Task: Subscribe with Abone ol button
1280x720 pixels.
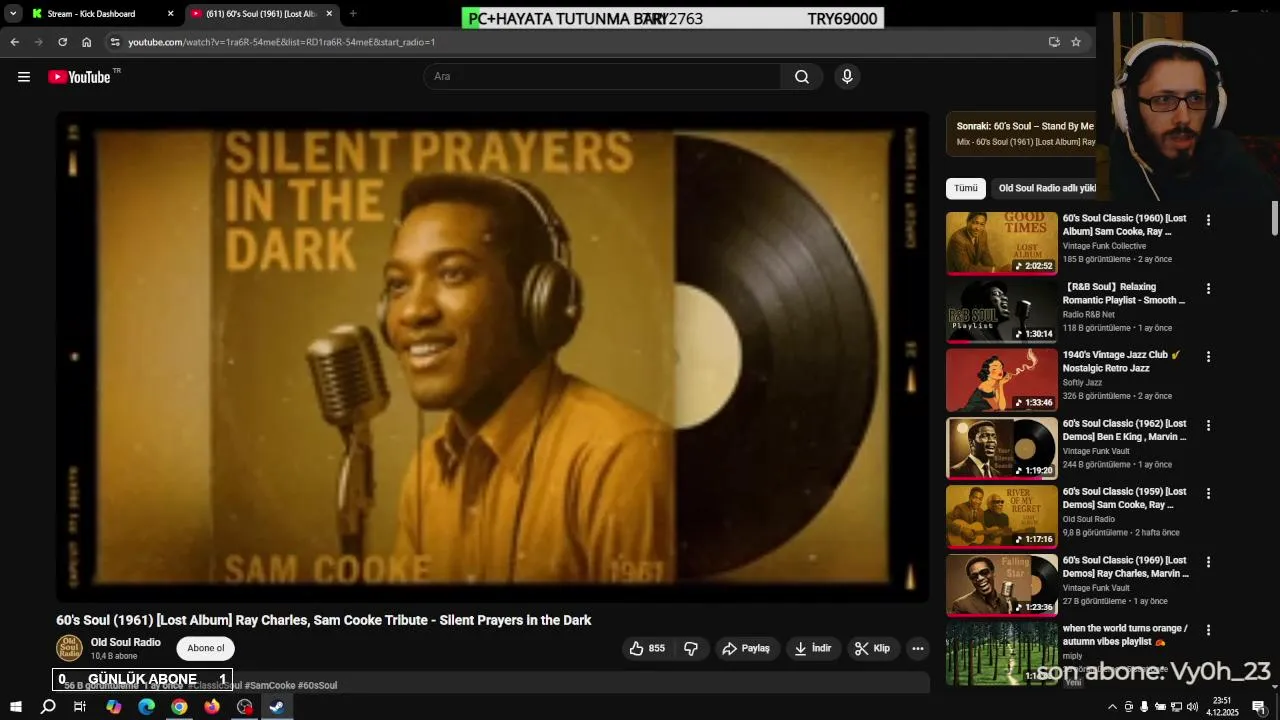Action: tap(206, 648)
